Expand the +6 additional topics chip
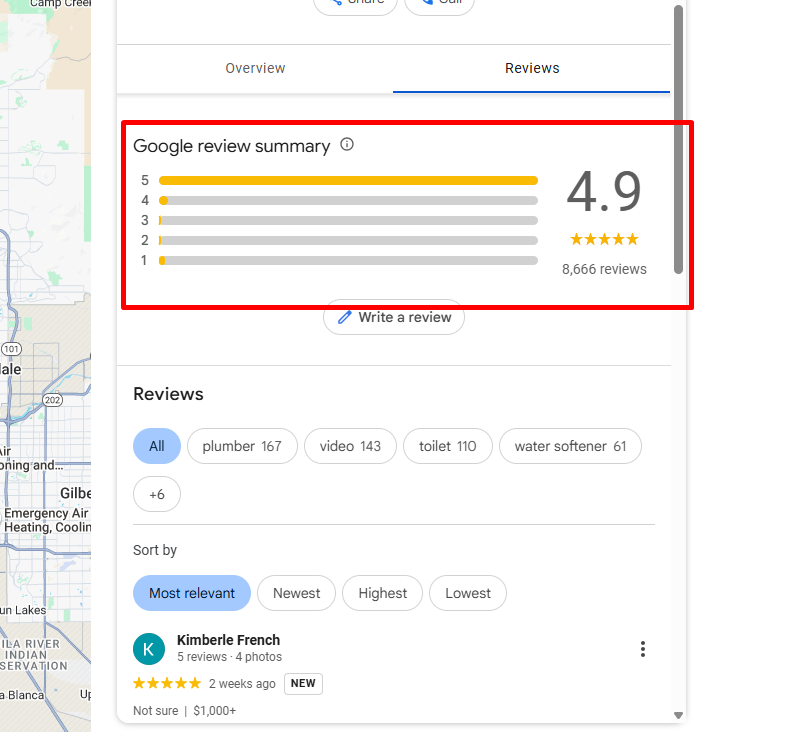803x732 pixels. (x=156, y=494)
